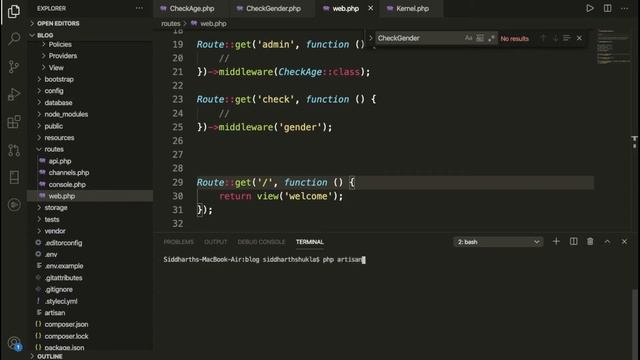Open composer.json in the explorer

(66, 324)
